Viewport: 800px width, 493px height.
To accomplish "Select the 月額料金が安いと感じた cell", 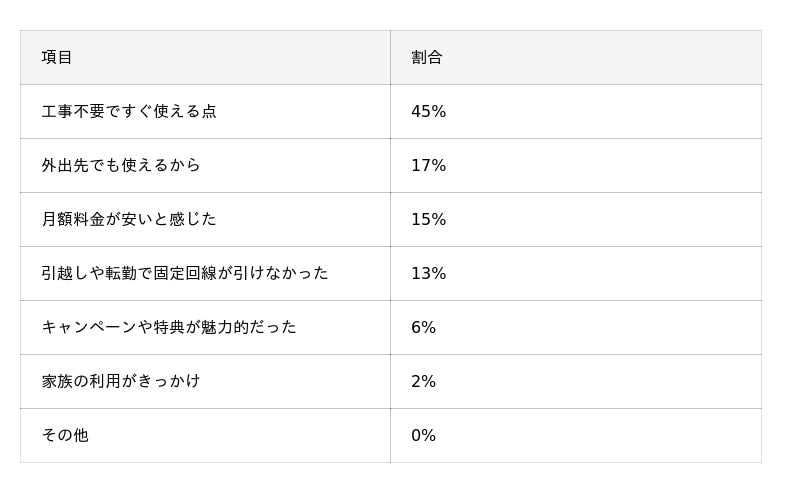I will (129, 220).
